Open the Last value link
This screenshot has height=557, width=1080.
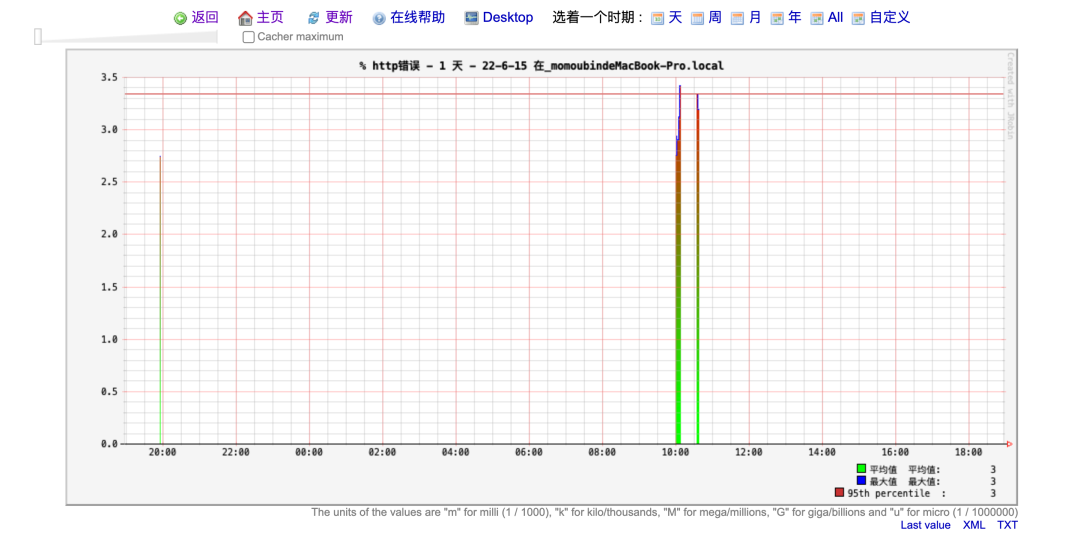click(925, 525)
